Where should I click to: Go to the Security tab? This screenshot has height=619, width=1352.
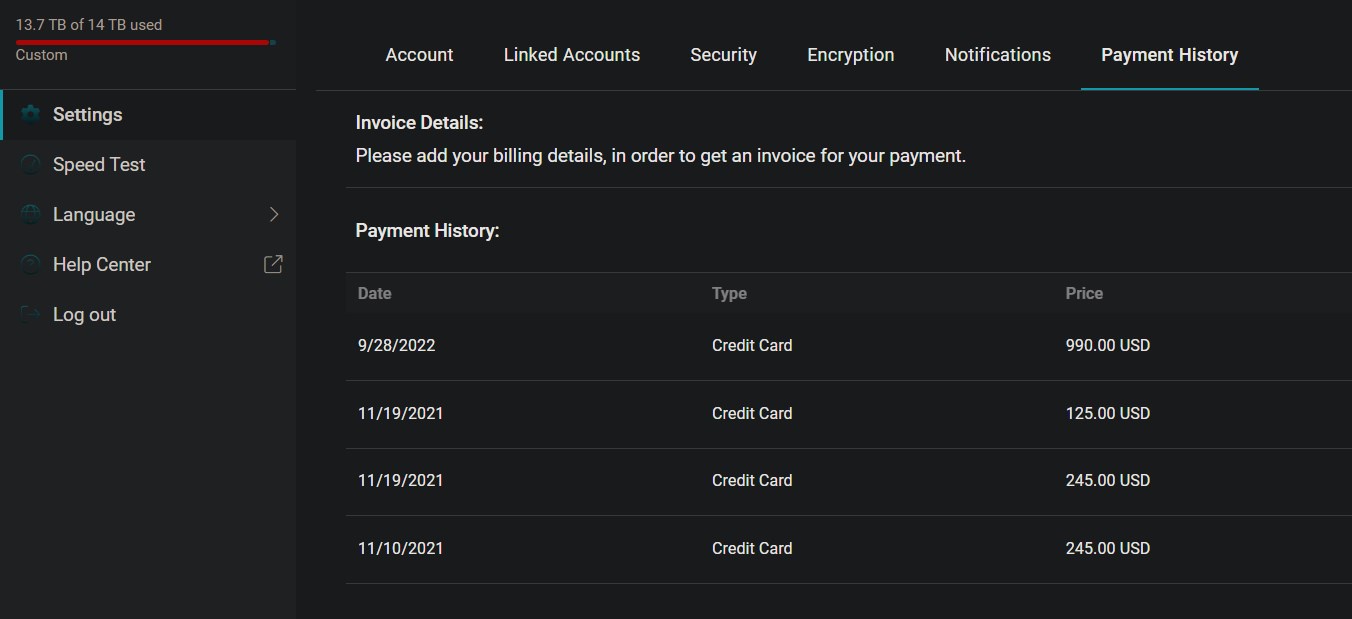[x=723, y=55]
